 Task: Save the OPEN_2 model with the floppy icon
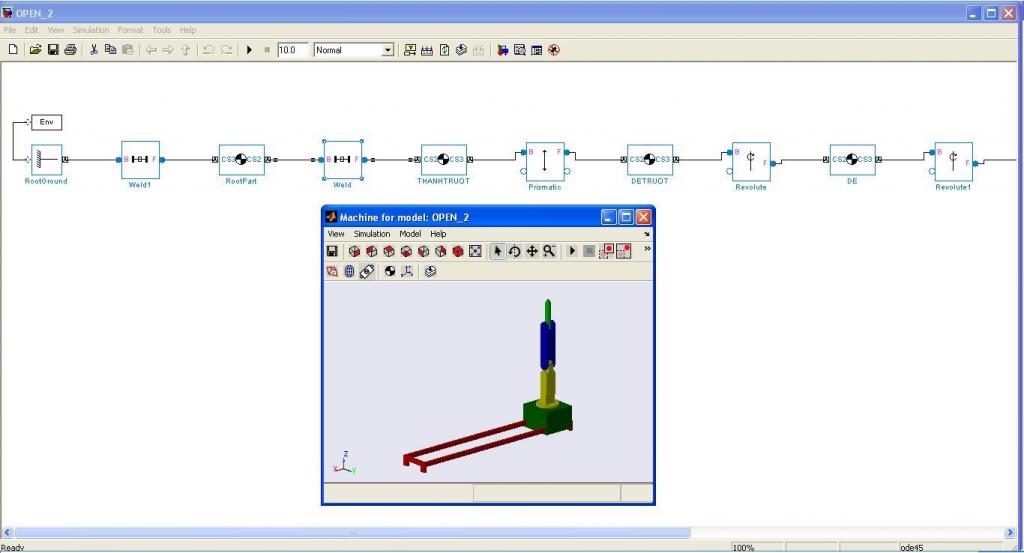click(x=53, y=50)
